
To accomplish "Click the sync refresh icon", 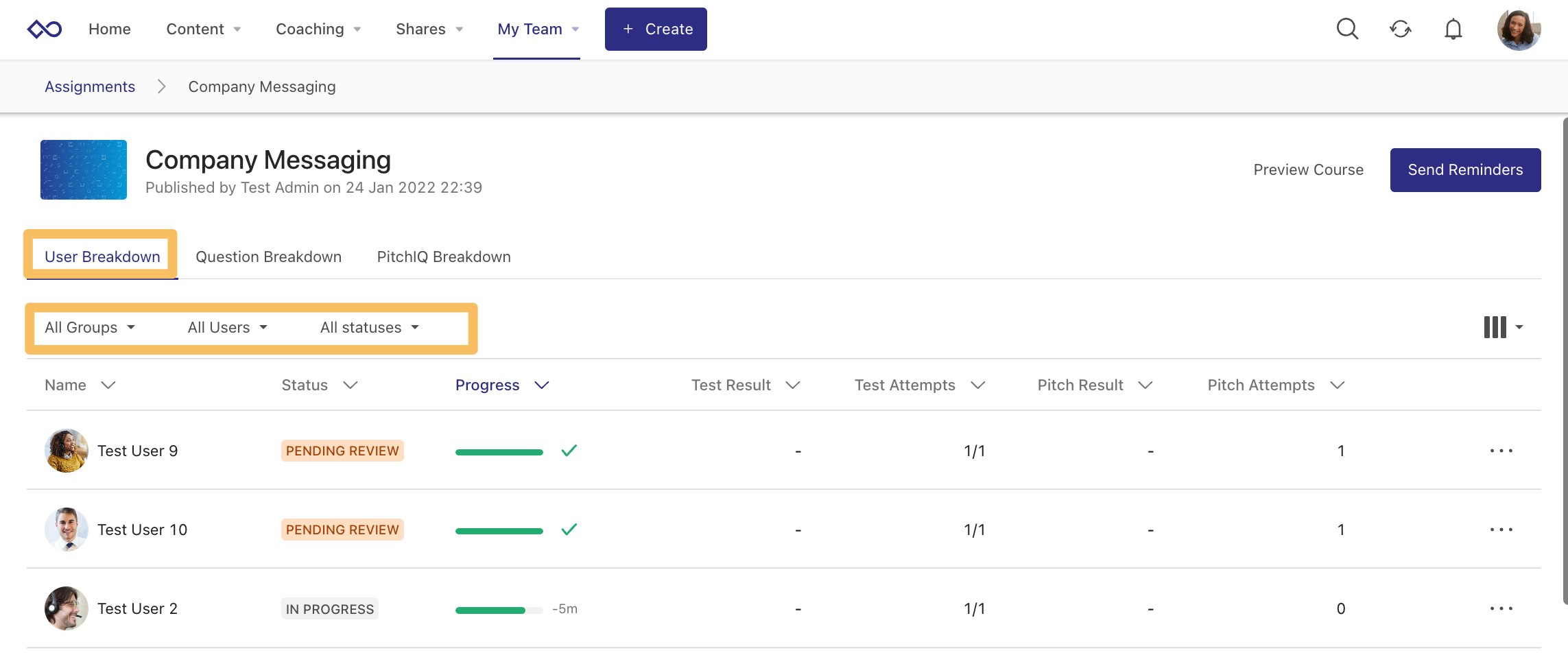I will [x=1400, y=29].
